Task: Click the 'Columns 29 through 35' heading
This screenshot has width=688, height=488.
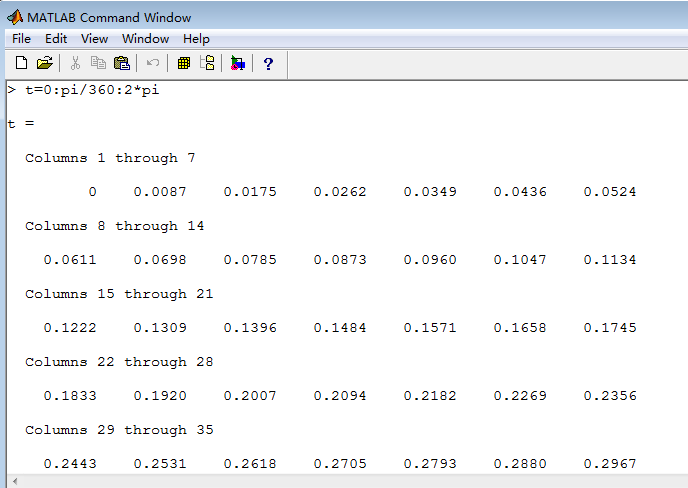Action: click(119, 430)
